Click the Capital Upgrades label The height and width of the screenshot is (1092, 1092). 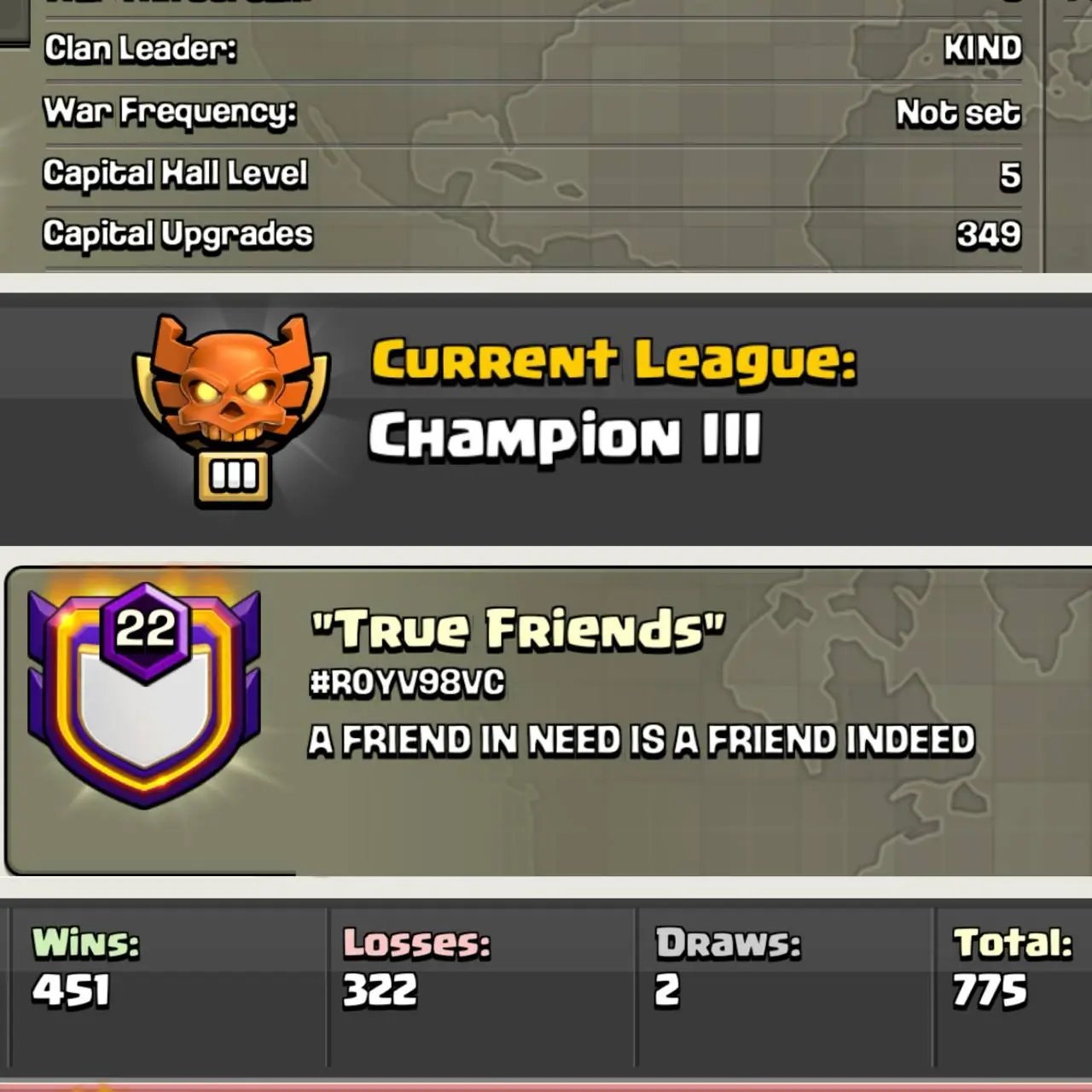[178, 235]
